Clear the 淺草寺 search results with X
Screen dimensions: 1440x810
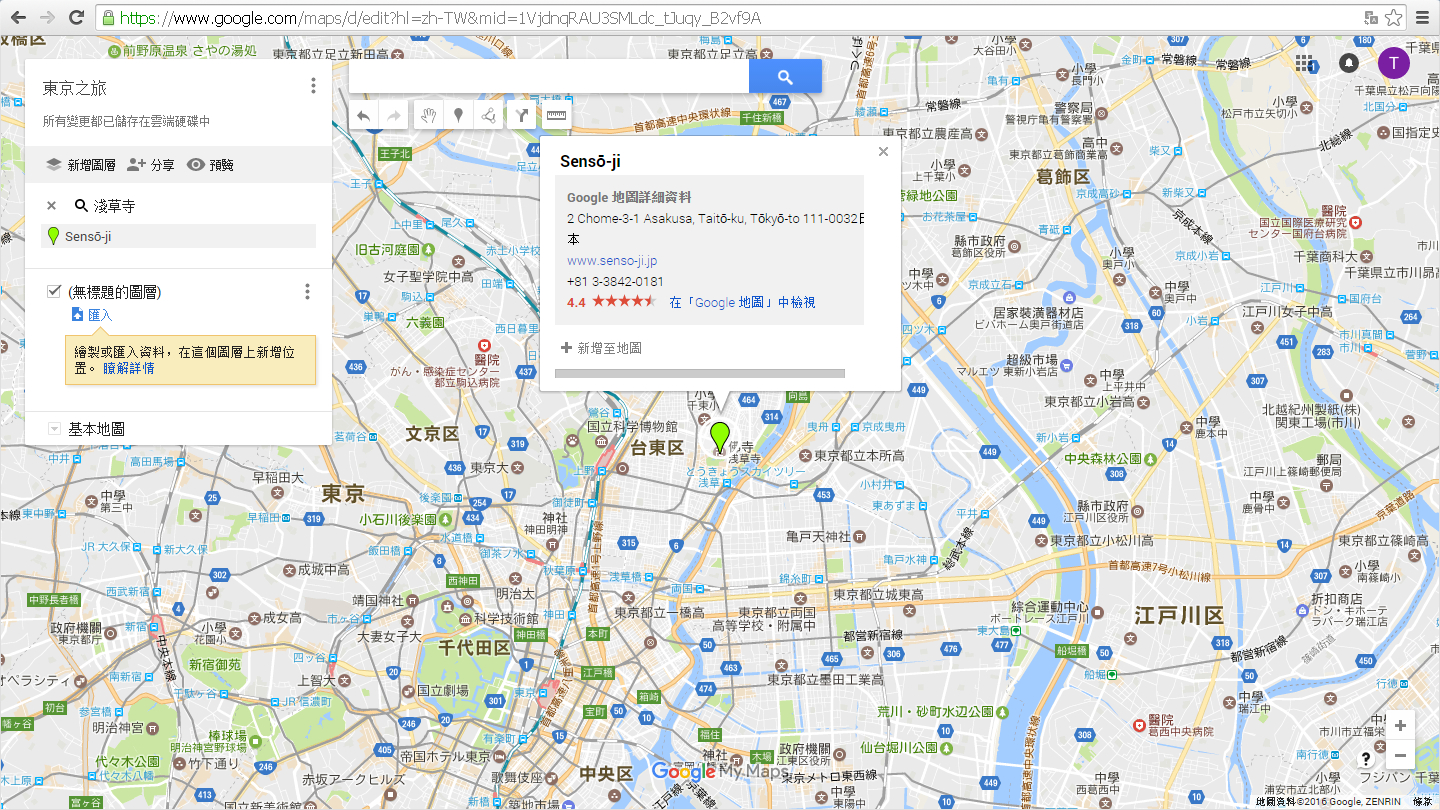click(51, 206)
